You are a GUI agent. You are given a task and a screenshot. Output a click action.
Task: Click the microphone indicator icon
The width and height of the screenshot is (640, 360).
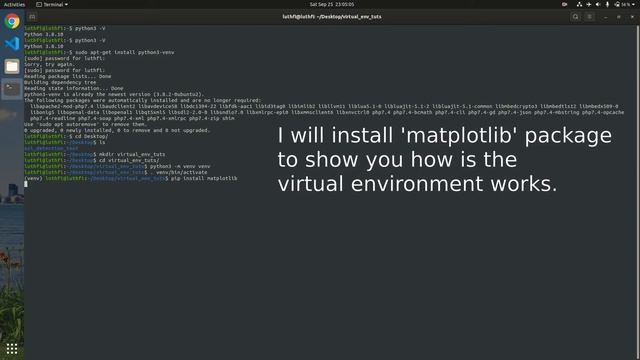click(607, 4)
